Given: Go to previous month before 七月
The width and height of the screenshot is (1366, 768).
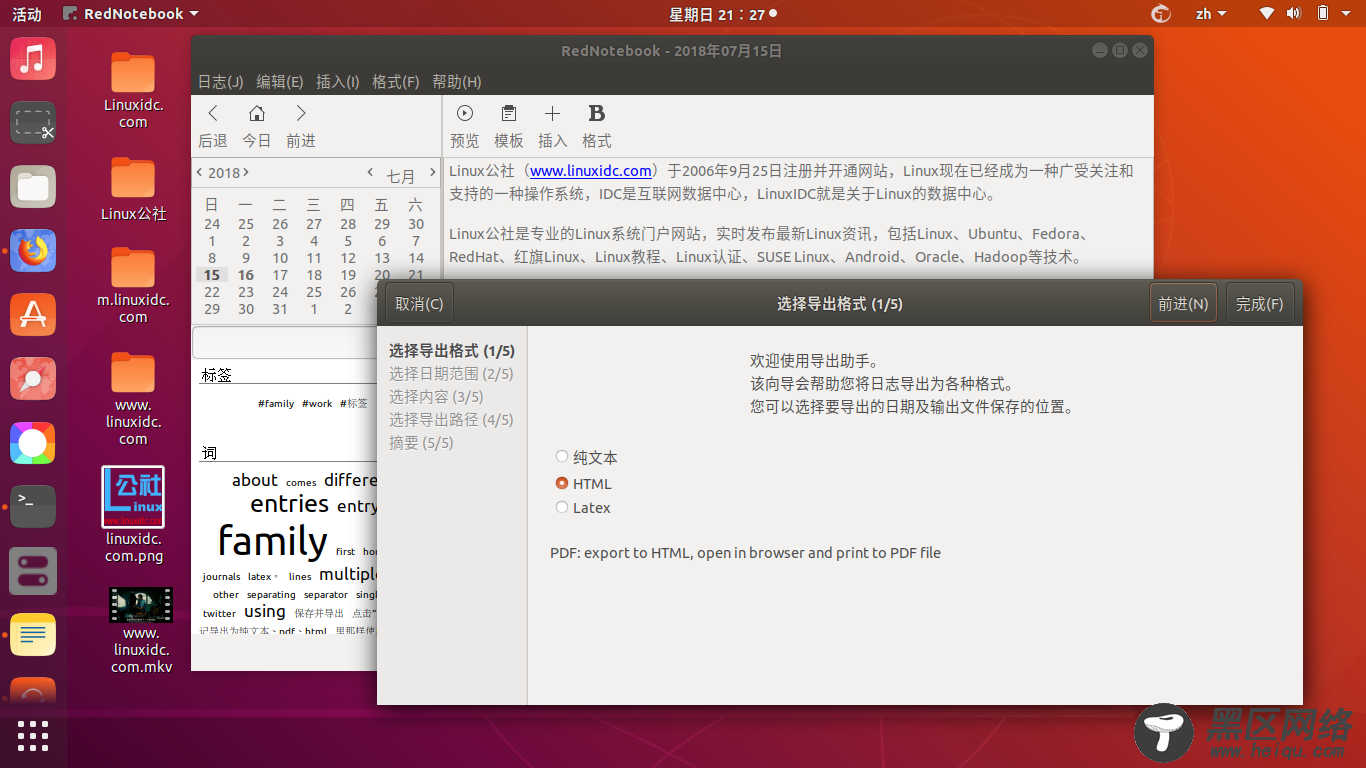Looking at the screenshot, I should 370,172.
